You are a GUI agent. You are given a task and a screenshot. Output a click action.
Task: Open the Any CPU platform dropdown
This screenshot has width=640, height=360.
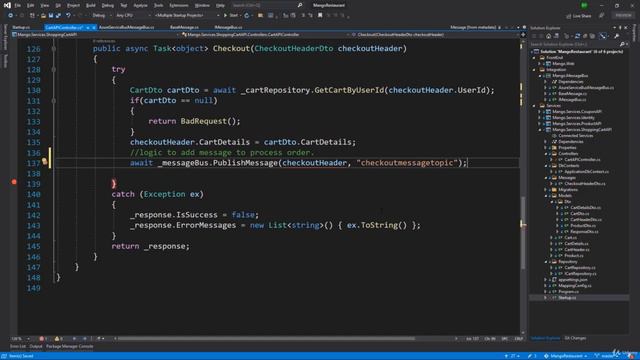[x=133, y=15]
